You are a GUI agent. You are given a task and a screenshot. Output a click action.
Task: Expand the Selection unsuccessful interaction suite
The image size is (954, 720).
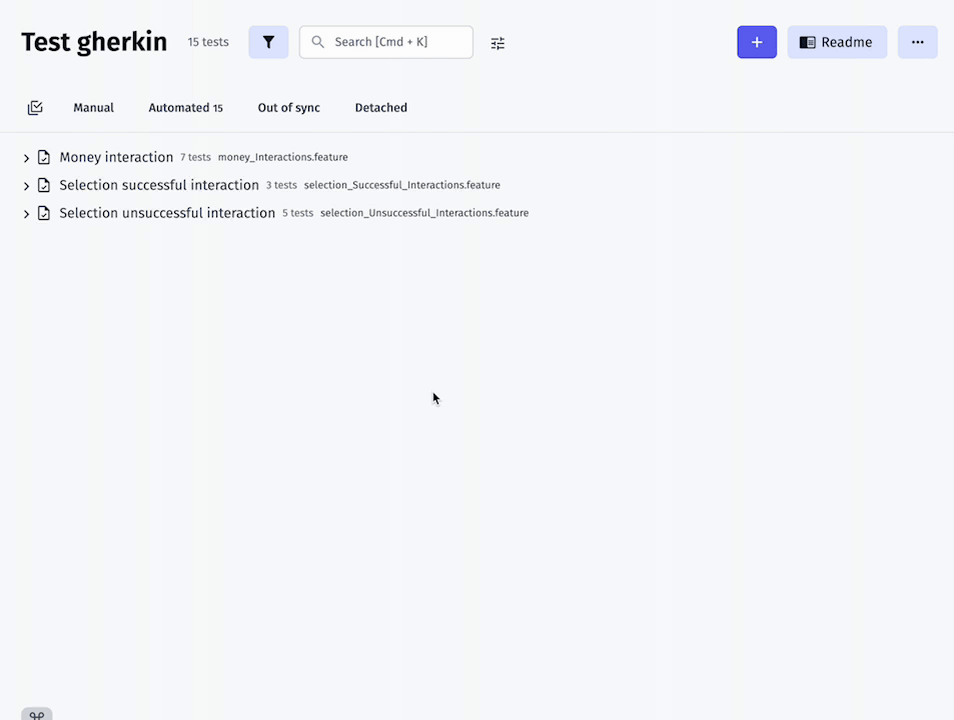pyautogui.click(x=26, y=214)
